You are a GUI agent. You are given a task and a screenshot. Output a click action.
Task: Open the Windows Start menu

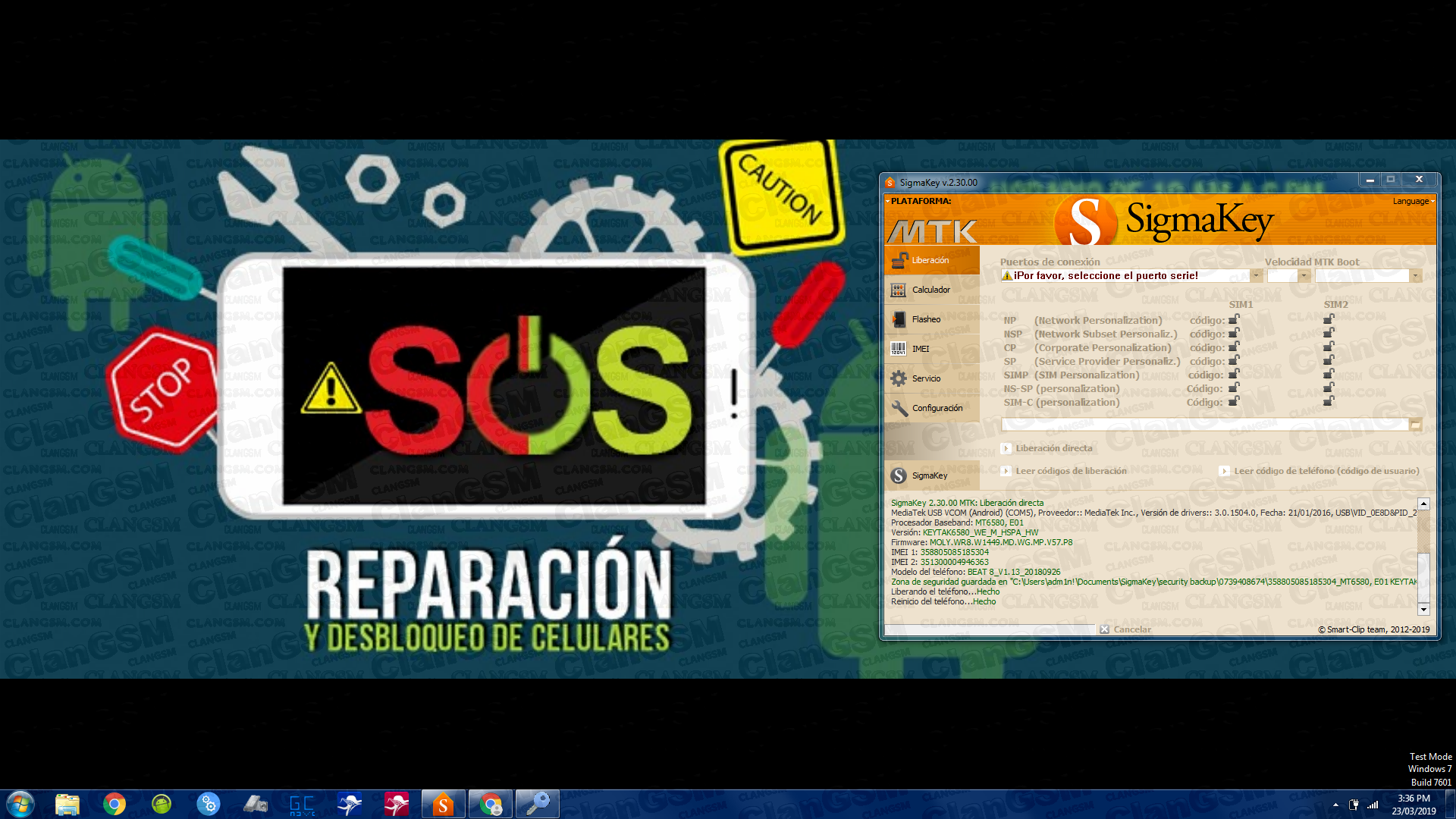point(20,804)
